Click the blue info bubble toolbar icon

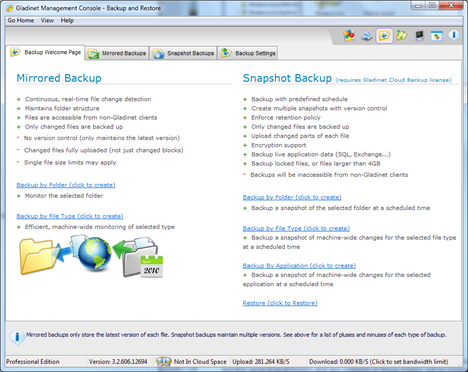[454, 35]
